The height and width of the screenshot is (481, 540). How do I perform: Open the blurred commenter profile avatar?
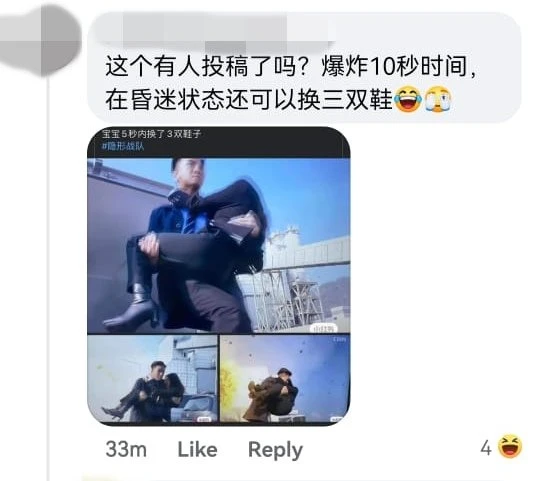click(41, 41)
